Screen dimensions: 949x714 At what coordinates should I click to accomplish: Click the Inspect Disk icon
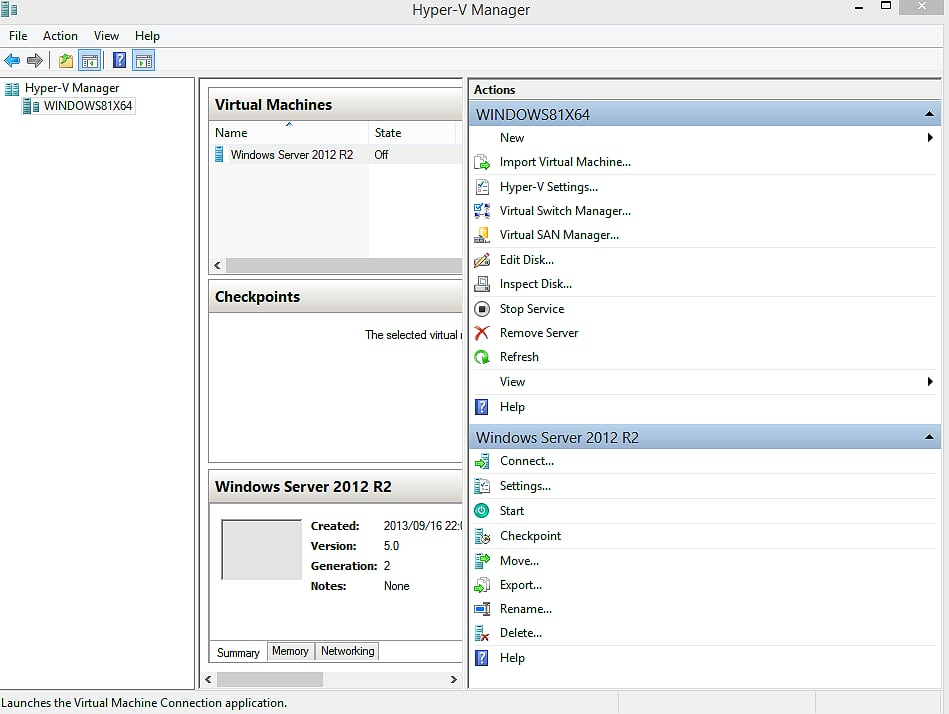pos(482,284)
